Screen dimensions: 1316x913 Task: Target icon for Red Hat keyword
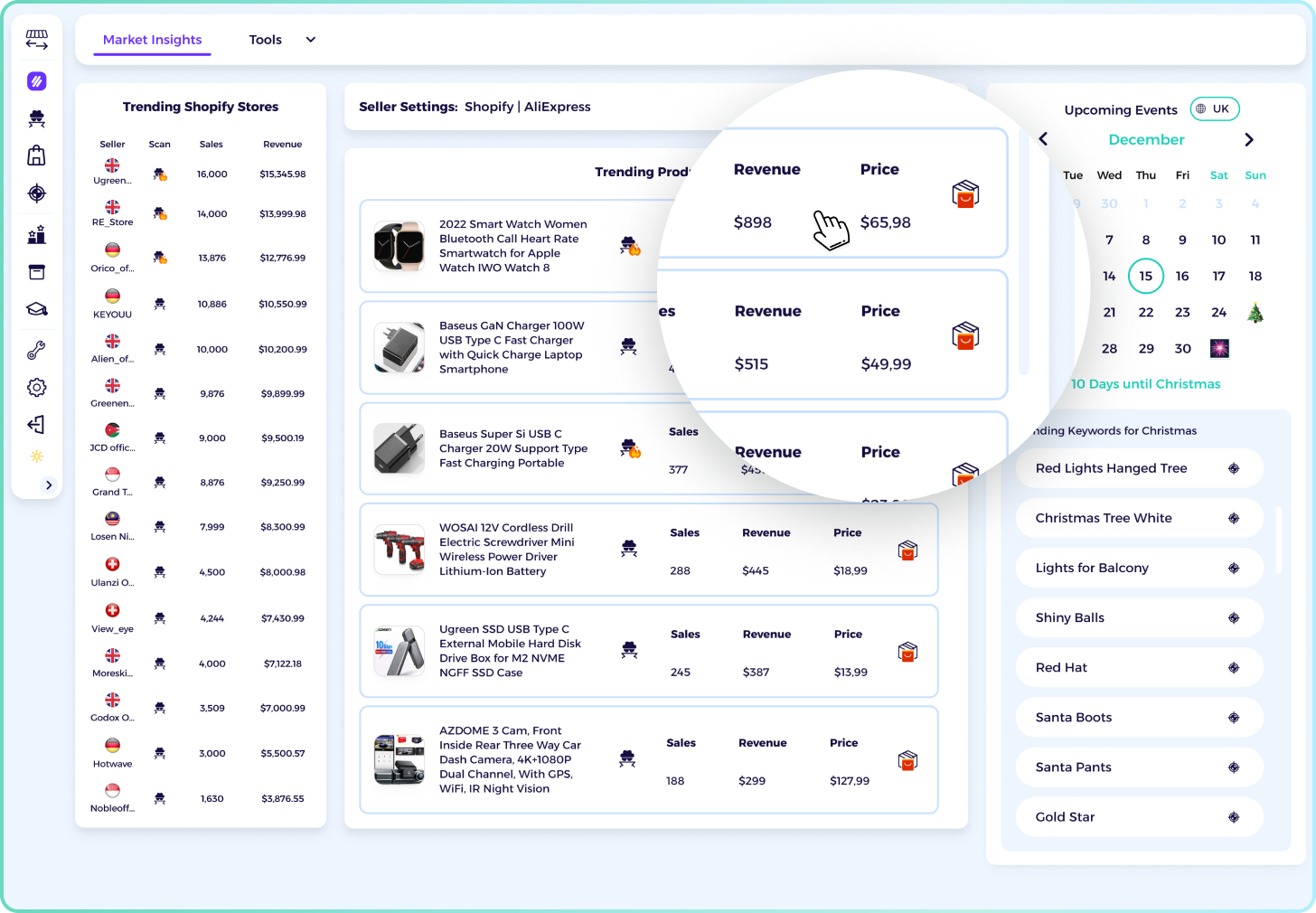click(1234, 667)
